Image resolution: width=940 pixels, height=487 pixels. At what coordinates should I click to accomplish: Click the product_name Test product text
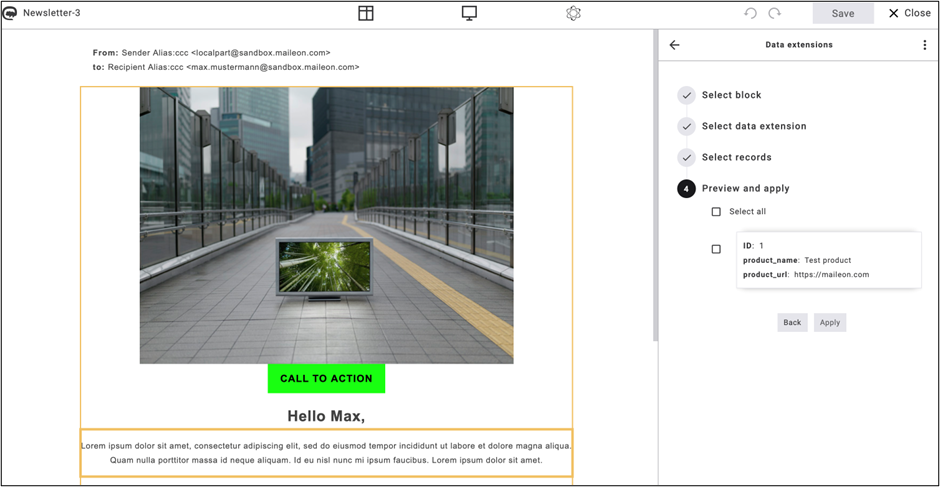point(828,260)
